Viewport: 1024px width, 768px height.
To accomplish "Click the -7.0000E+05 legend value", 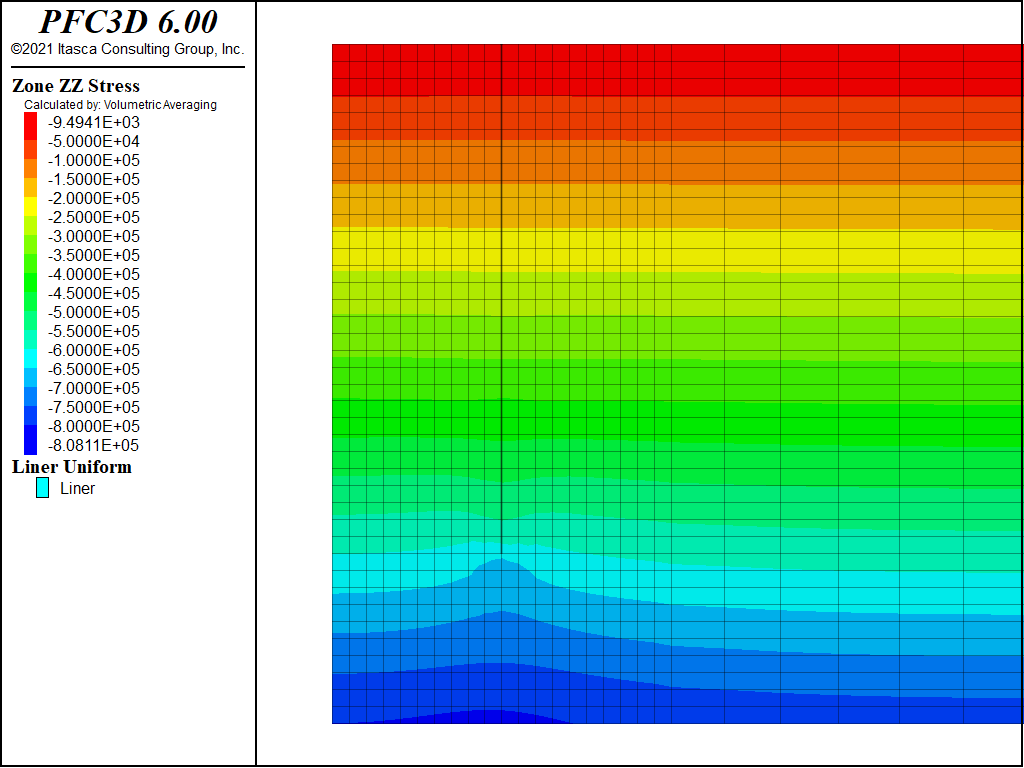I will (x=93, y=389).
